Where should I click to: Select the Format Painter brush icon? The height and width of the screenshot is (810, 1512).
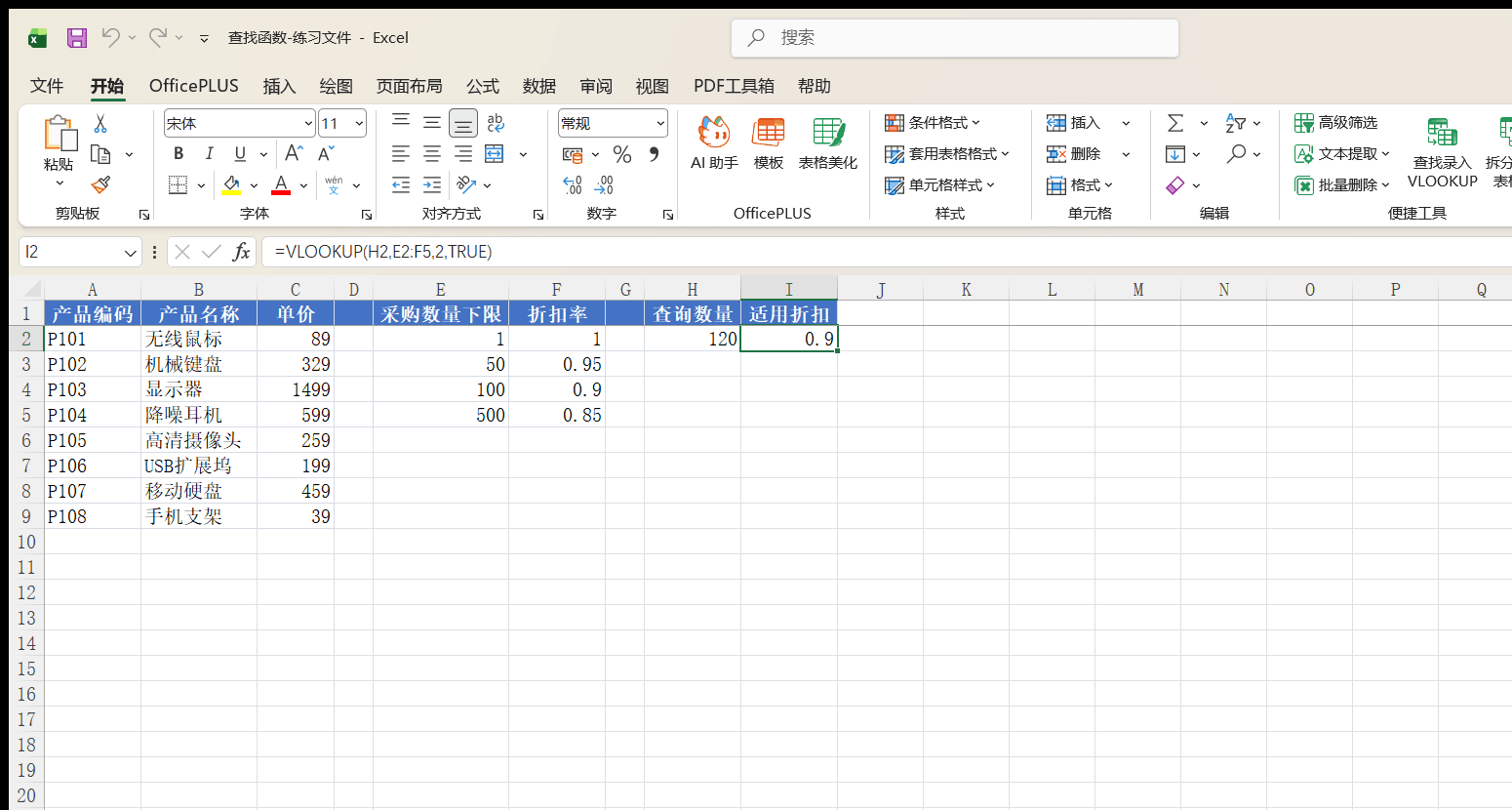click(x=99, y=184)
